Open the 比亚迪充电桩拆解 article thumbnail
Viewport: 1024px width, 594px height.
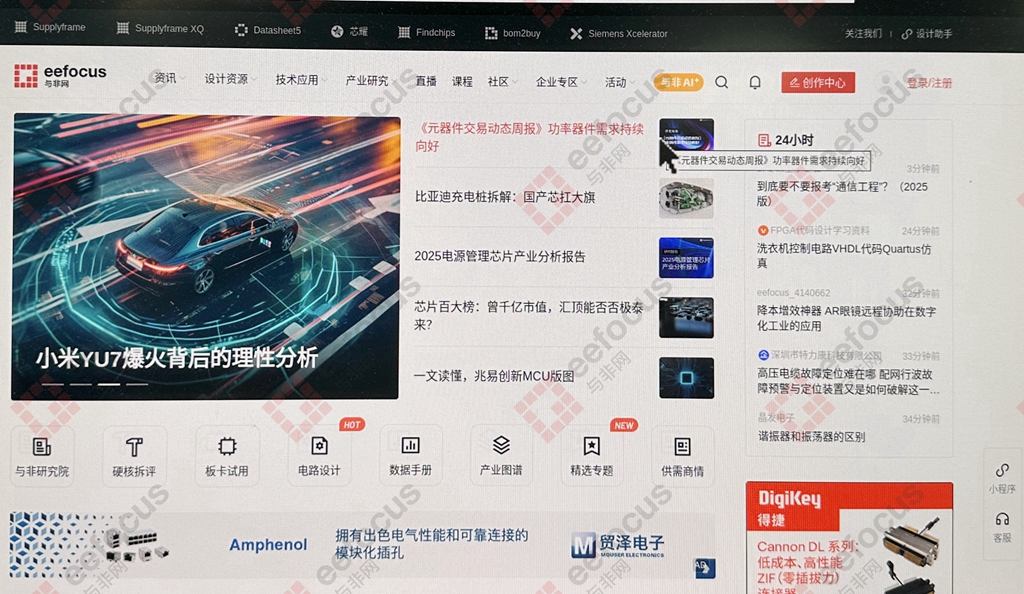[686, 198]
